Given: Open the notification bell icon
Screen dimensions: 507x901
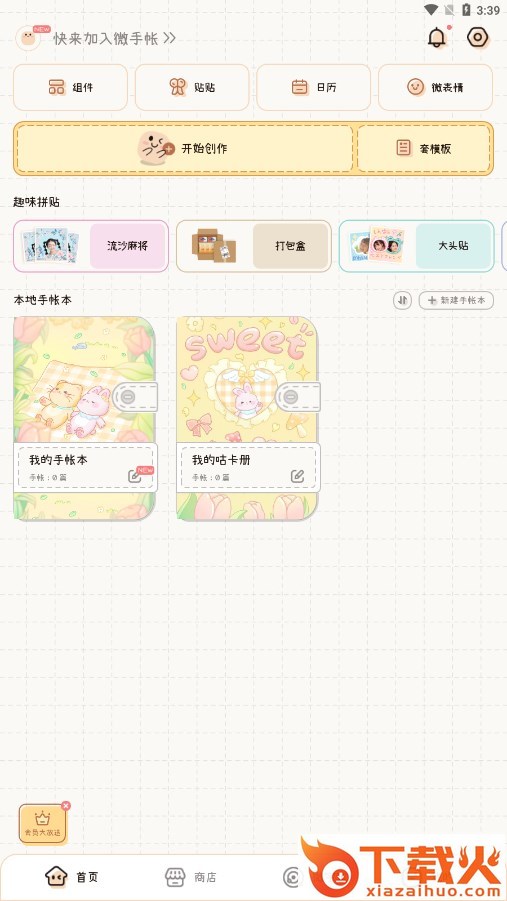Looking at the screenshot, I should (437, 38).
